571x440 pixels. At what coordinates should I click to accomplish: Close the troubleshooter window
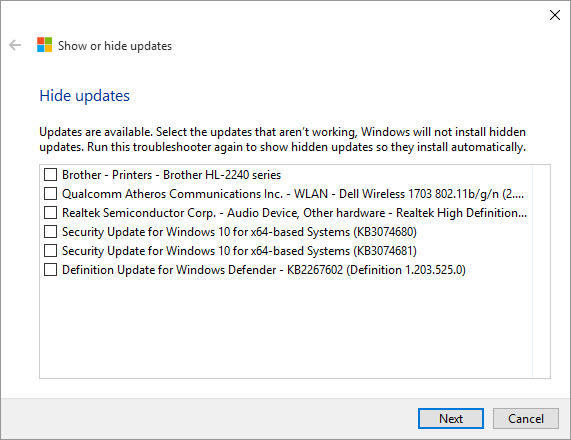point(555,15)
